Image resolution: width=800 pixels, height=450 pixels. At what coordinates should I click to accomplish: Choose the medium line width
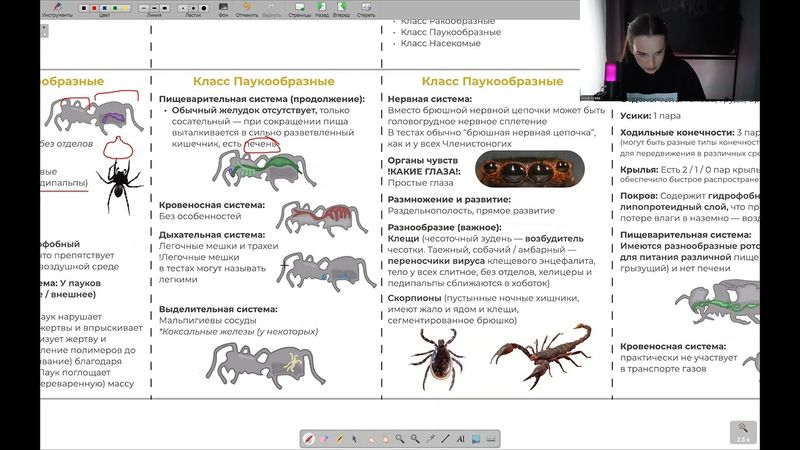coord(154,8)
